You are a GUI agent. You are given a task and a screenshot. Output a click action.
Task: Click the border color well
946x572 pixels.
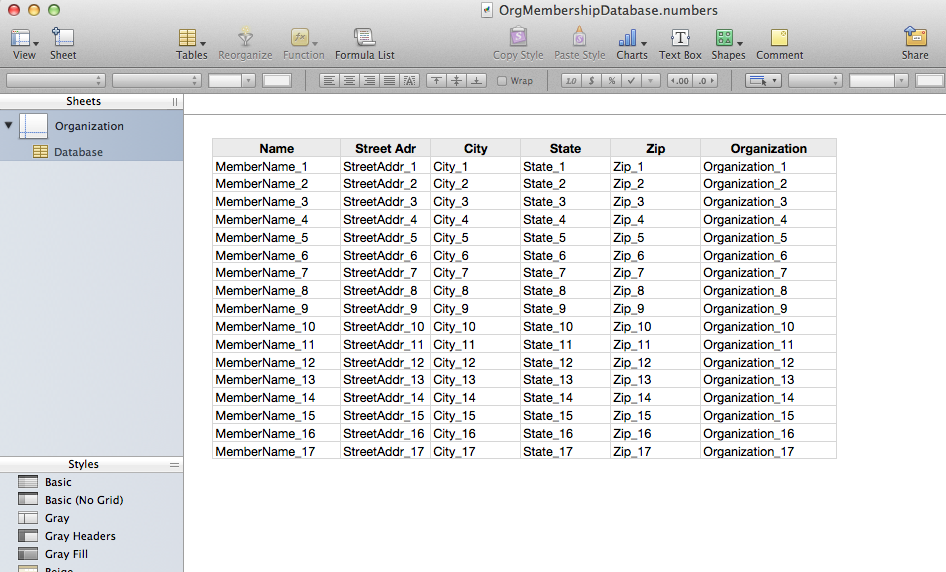(x=930, y=80)
